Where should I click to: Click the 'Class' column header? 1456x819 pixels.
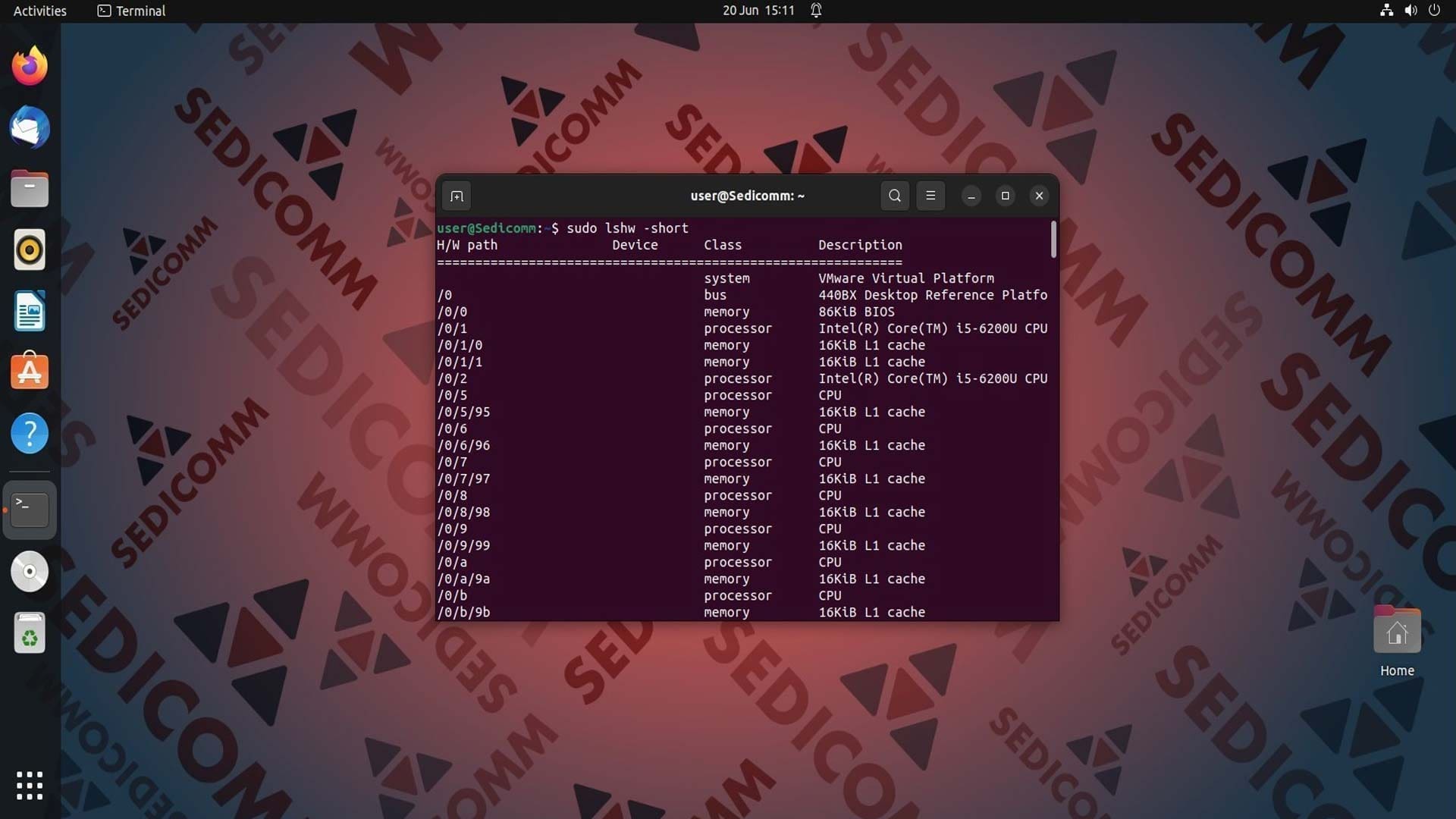[x=723, y=245]
